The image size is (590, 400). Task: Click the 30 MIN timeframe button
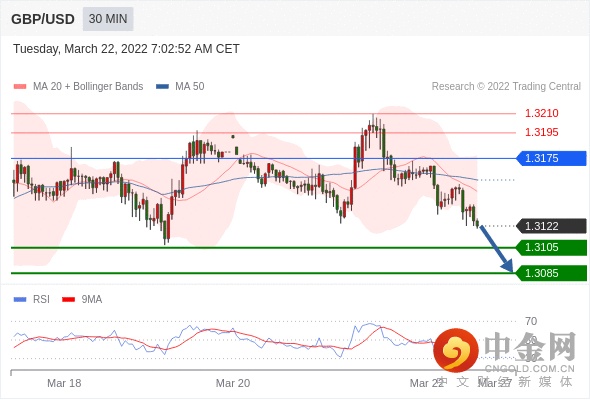pyautogui.click(x=108, y=19)
